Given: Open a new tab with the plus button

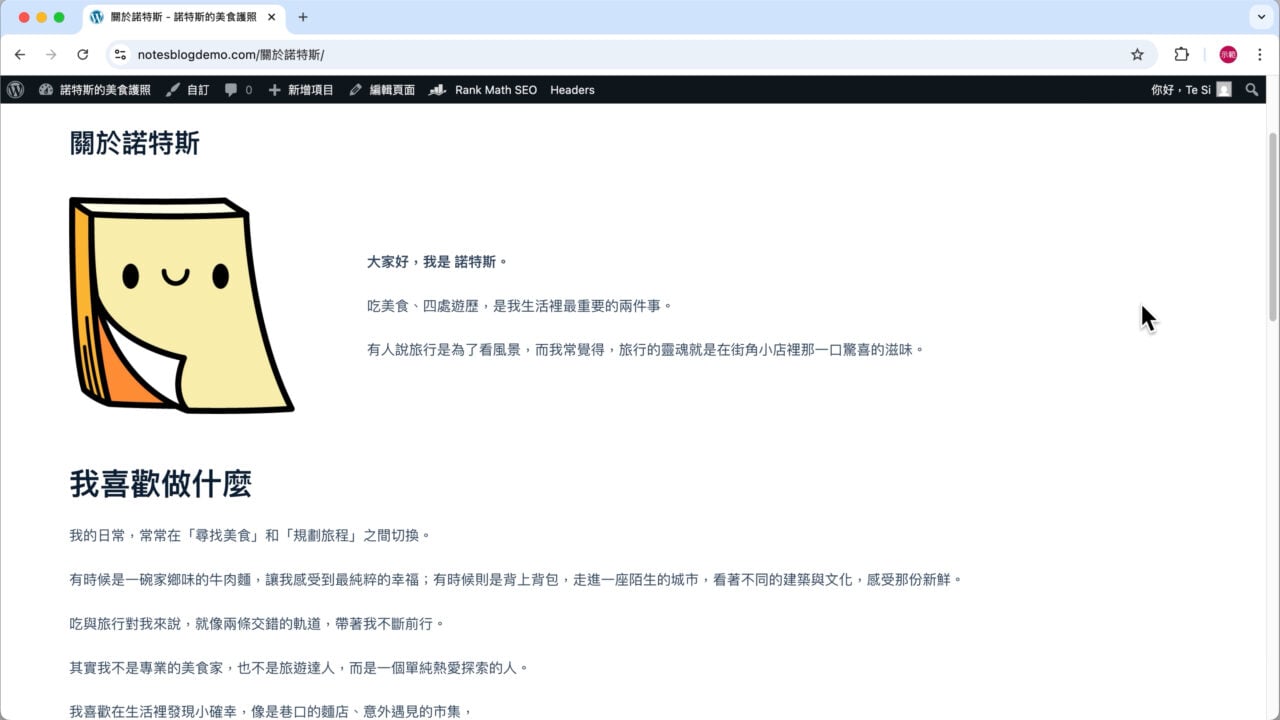Looking at the screenshot, I should (x=302, y=17).
